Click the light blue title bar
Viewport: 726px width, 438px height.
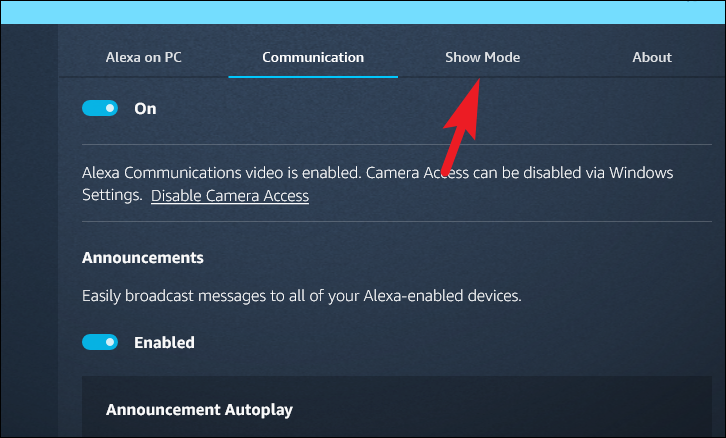(x=363, y=12)
